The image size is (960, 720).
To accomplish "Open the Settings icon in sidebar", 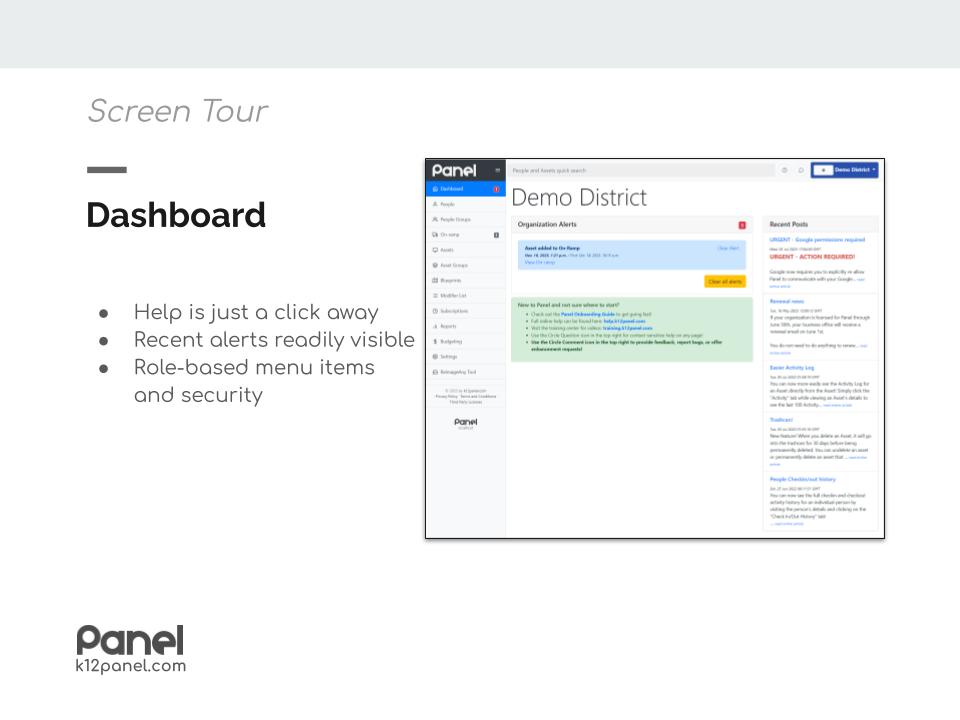I will point(435,356).
